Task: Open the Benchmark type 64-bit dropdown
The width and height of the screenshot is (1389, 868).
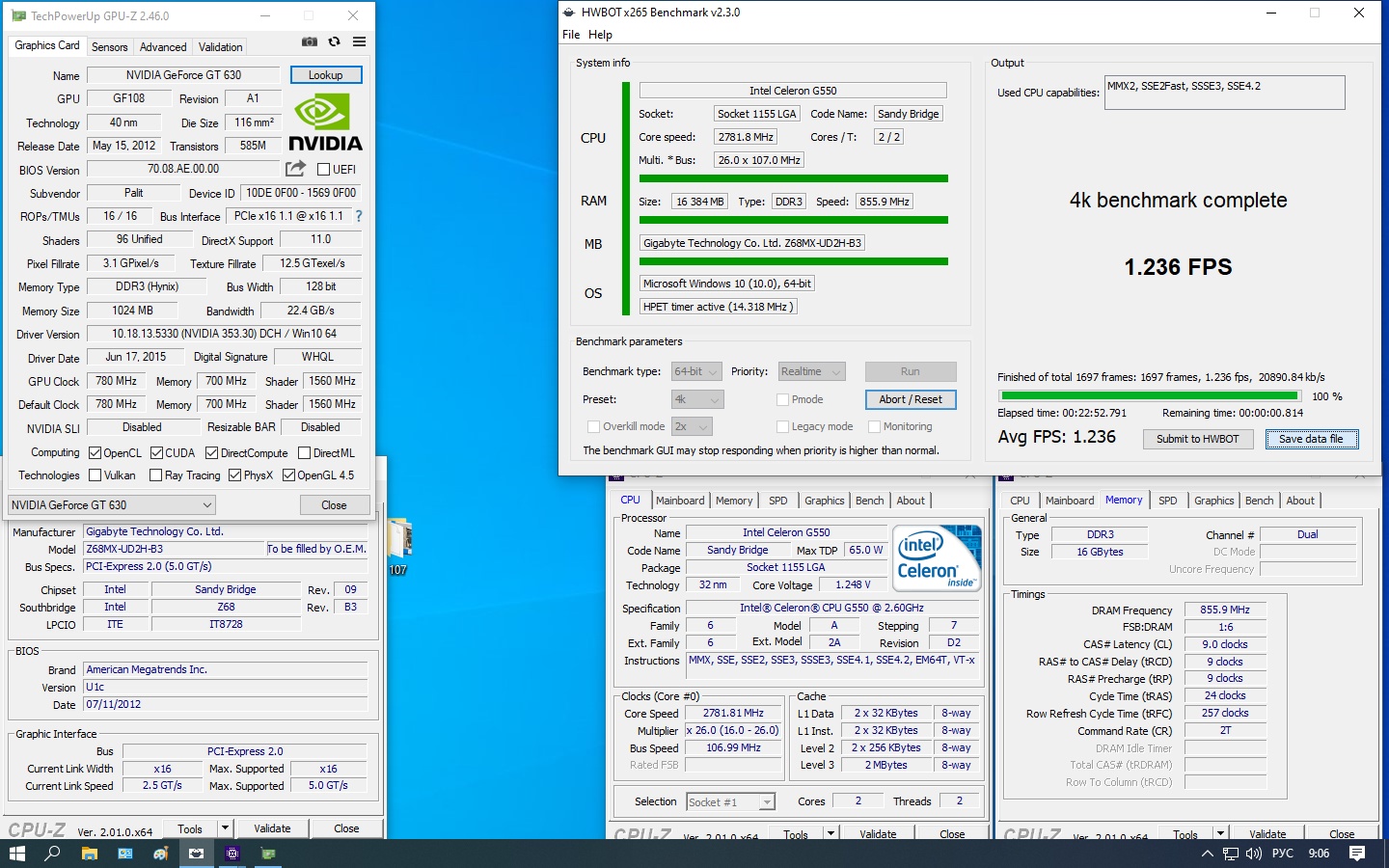Action: tap(696, 371)
